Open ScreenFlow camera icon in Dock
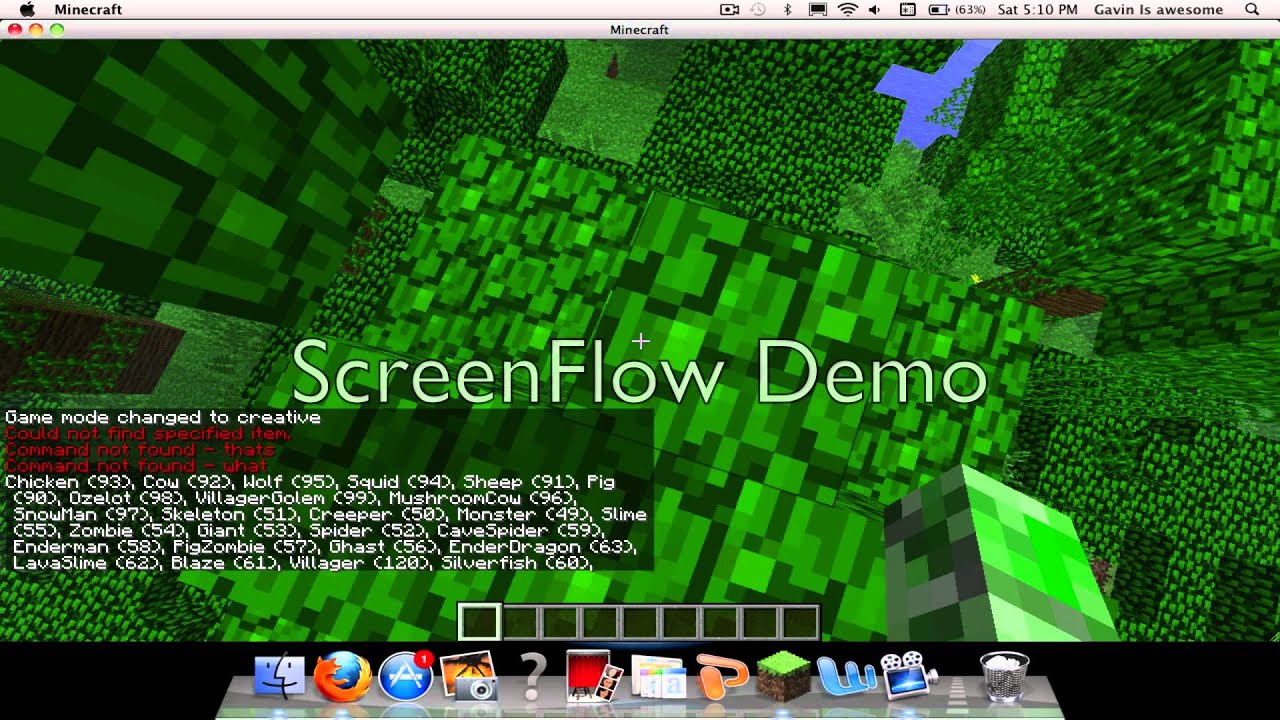The image size is (1280, 720). coord(910,677)
